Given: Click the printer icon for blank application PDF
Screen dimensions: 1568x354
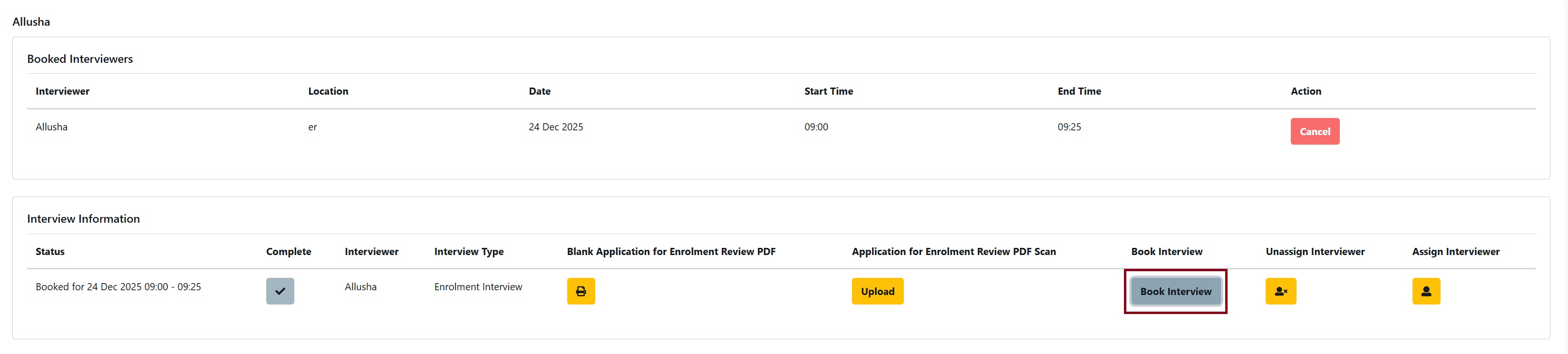Looking at the screenshot, I should click(581, 291).
